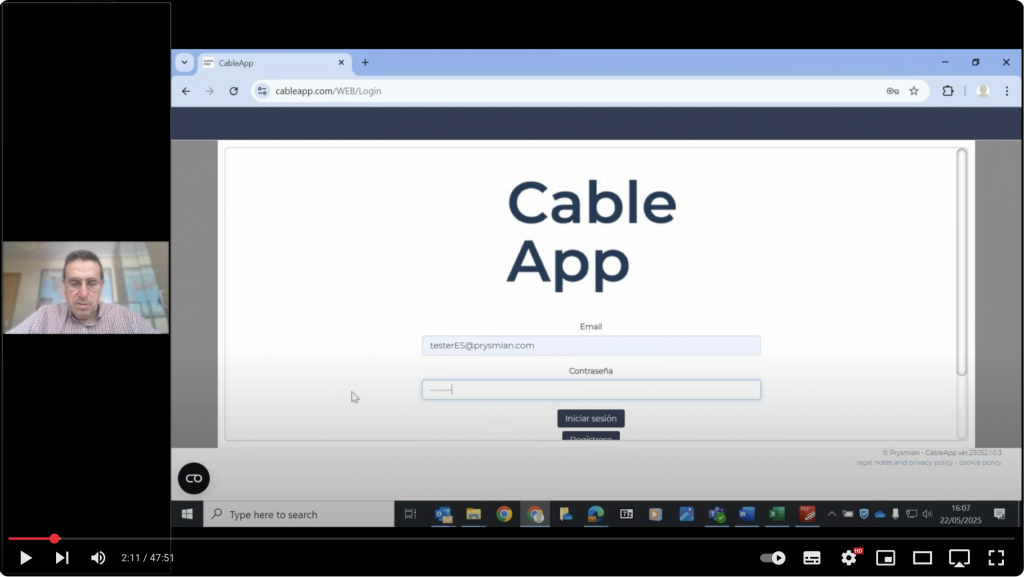Open 7-Zip from the taskbar
Viewport: 1024px width, 577px height.
[x=626, y=514]
